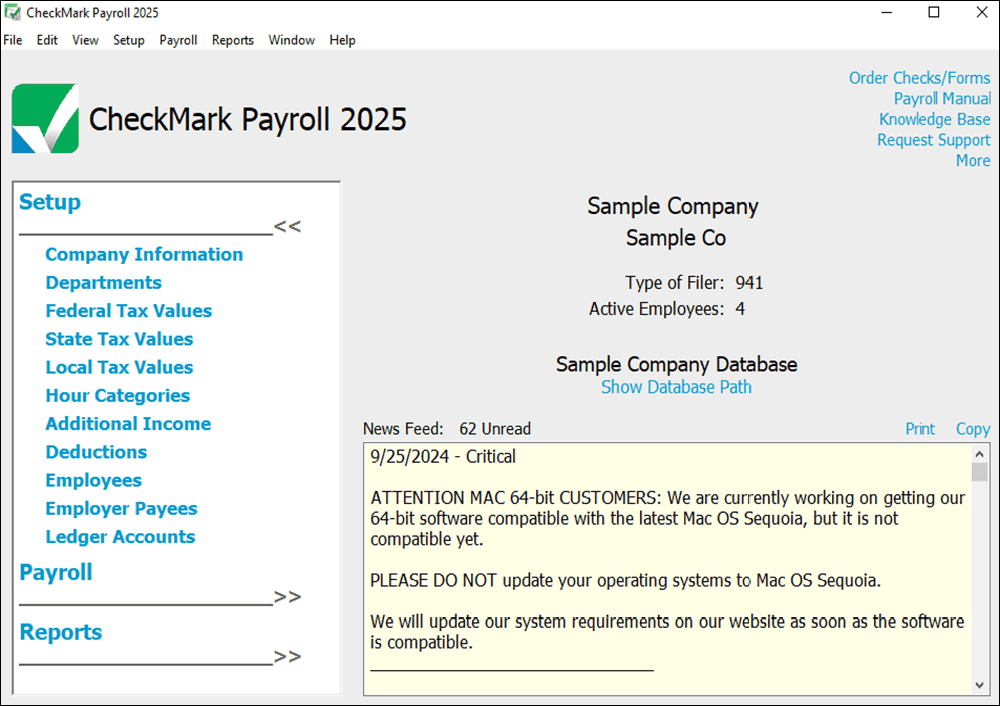This screenshot has height=706, width=1000.
Task: Open the Payroll menu in menu bar
Action: point(178,40)
